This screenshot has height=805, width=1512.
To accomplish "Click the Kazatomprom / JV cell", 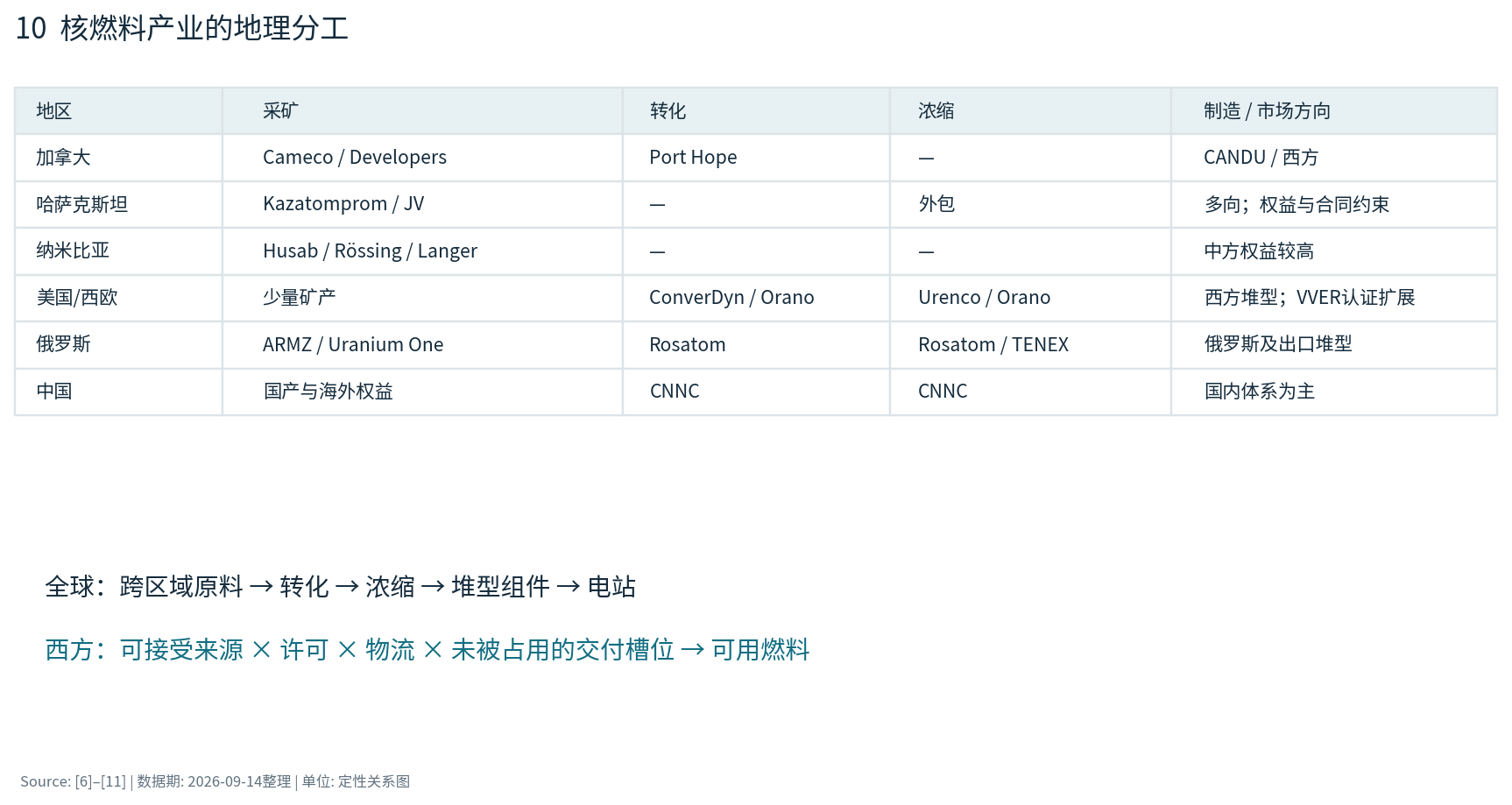I will click(x=422, y=204).
